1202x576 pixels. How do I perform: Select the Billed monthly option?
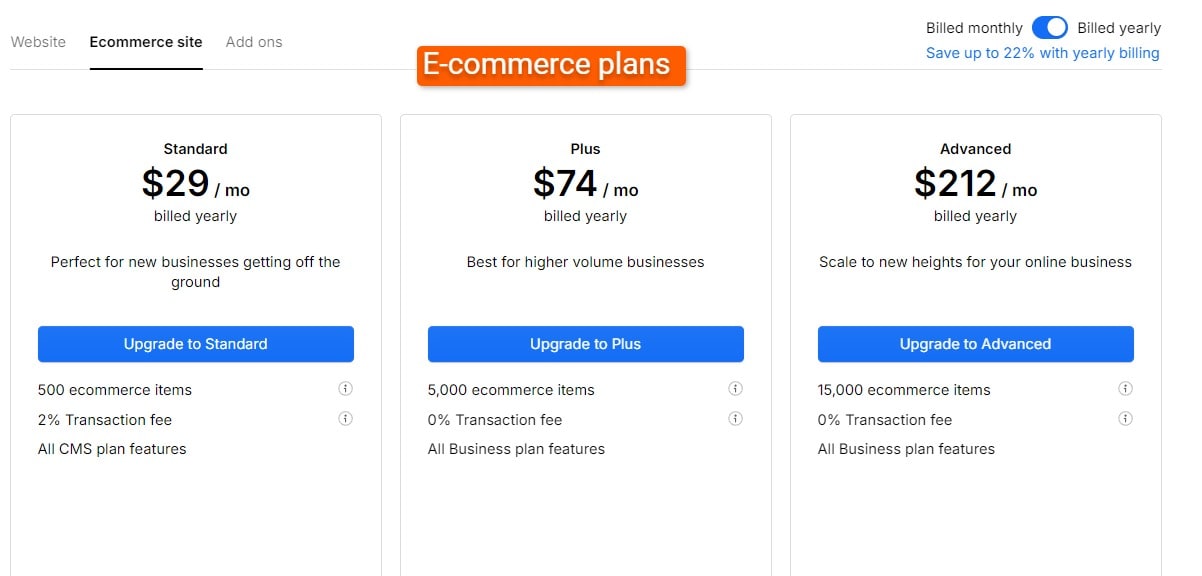[x=973, y=27]
